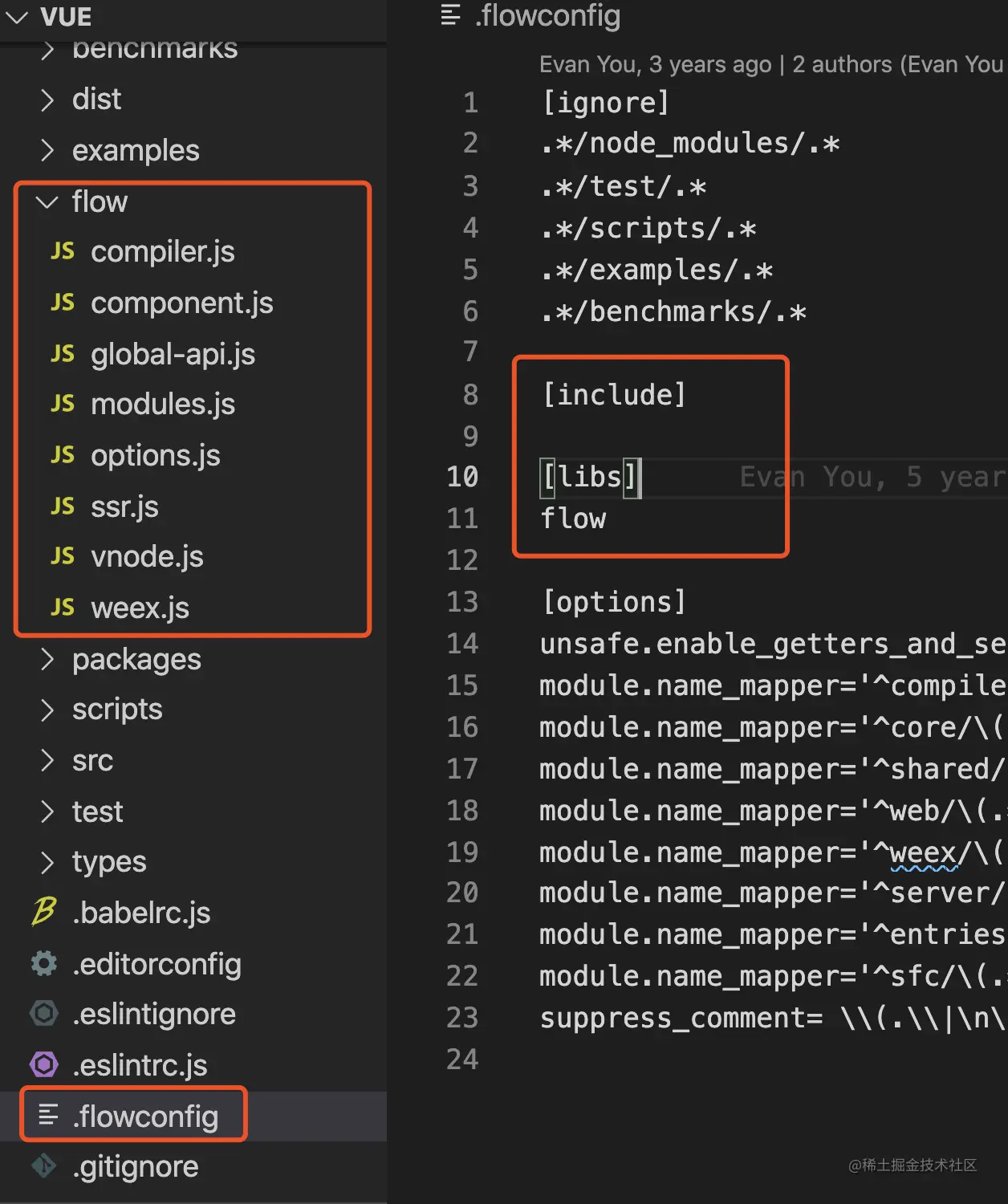1008x1204 pixels.
Task: Expand the src folder chevron
Action: tap(47, 760)
